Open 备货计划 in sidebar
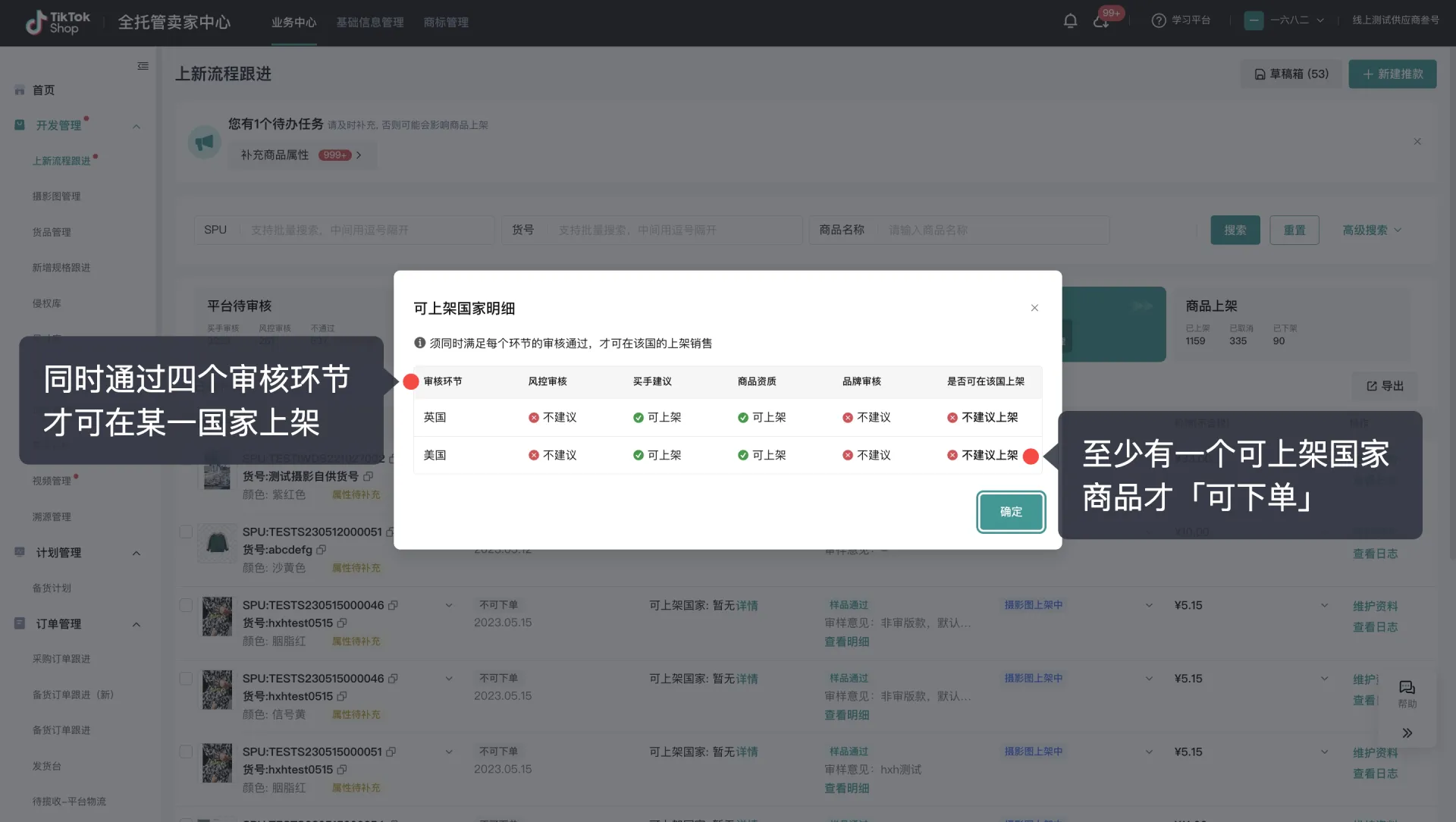 [x=52, y=588]
